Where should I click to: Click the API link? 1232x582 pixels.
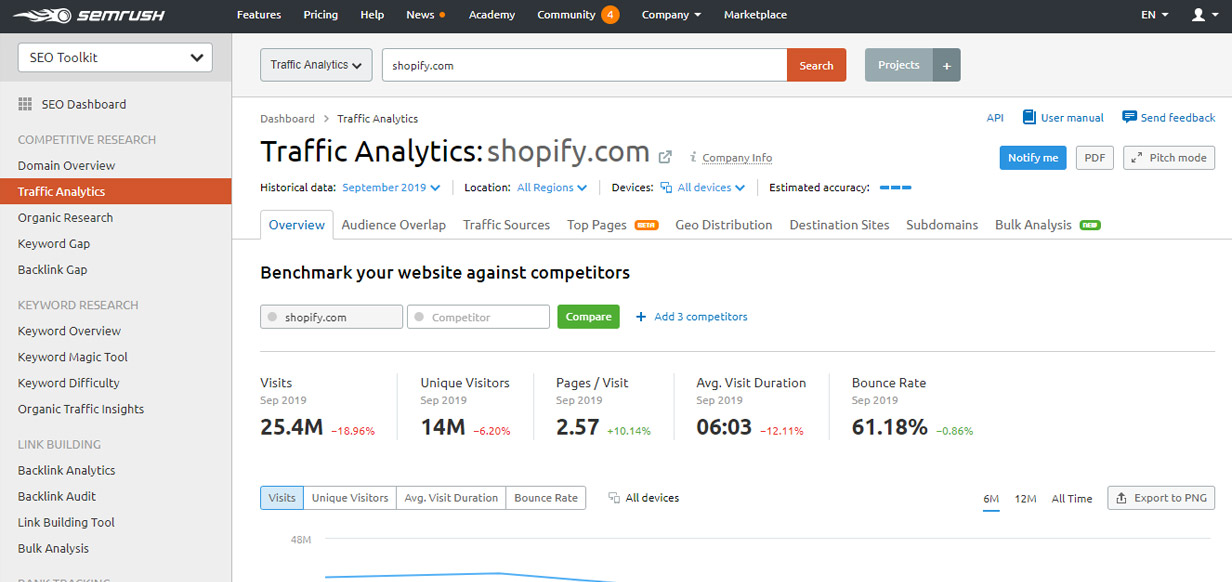995,118
